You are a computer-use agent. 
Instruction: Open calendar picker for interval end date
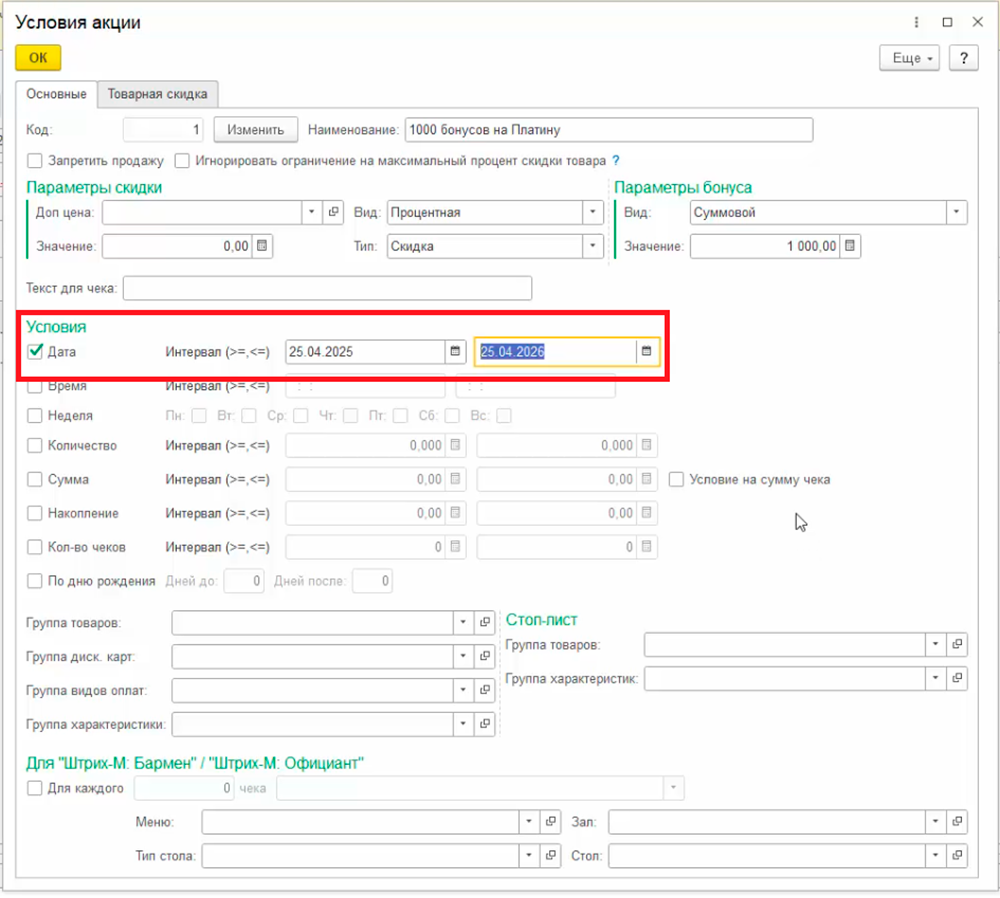point(646,352)
